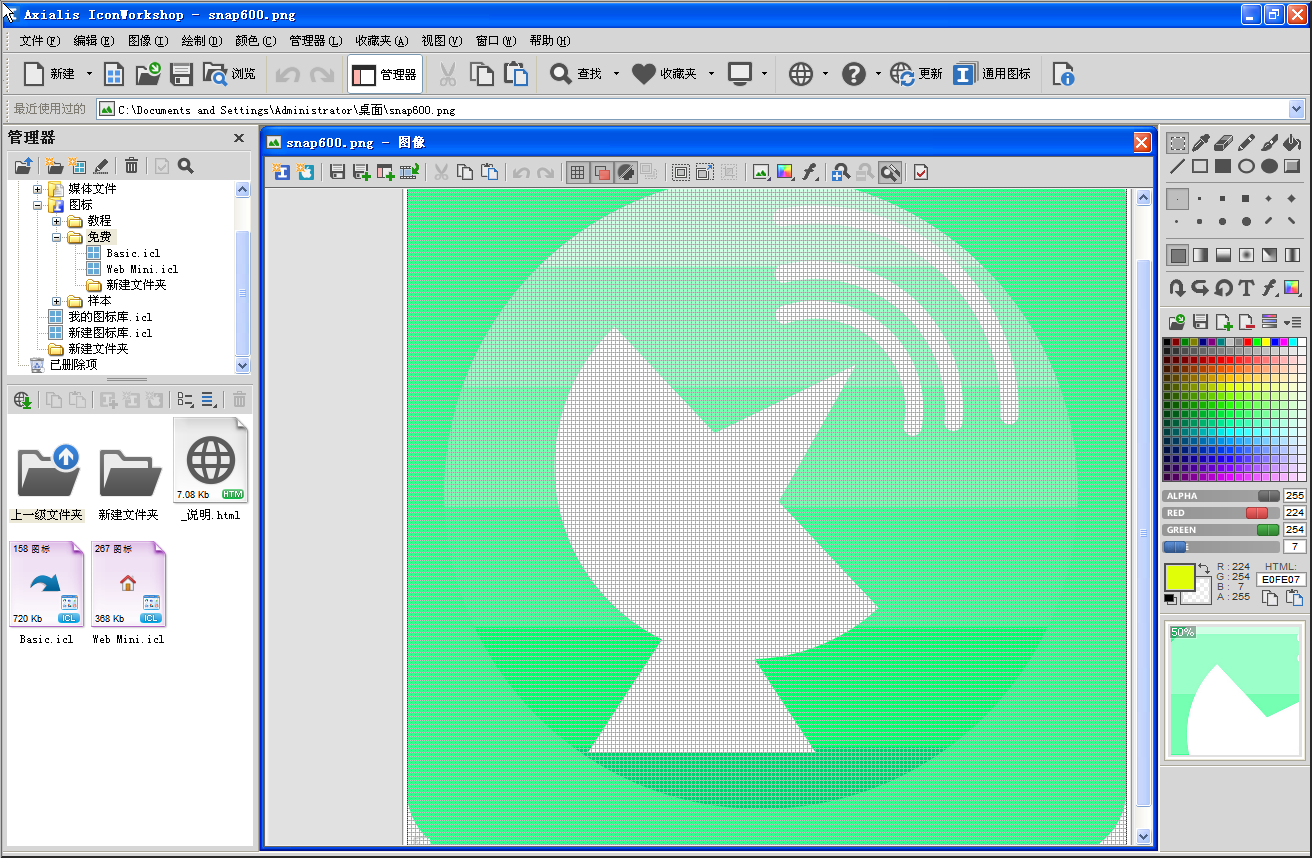Select the line drawing tool
The width and height of the screenshot is (1312, 858).
pos(1178,166)
